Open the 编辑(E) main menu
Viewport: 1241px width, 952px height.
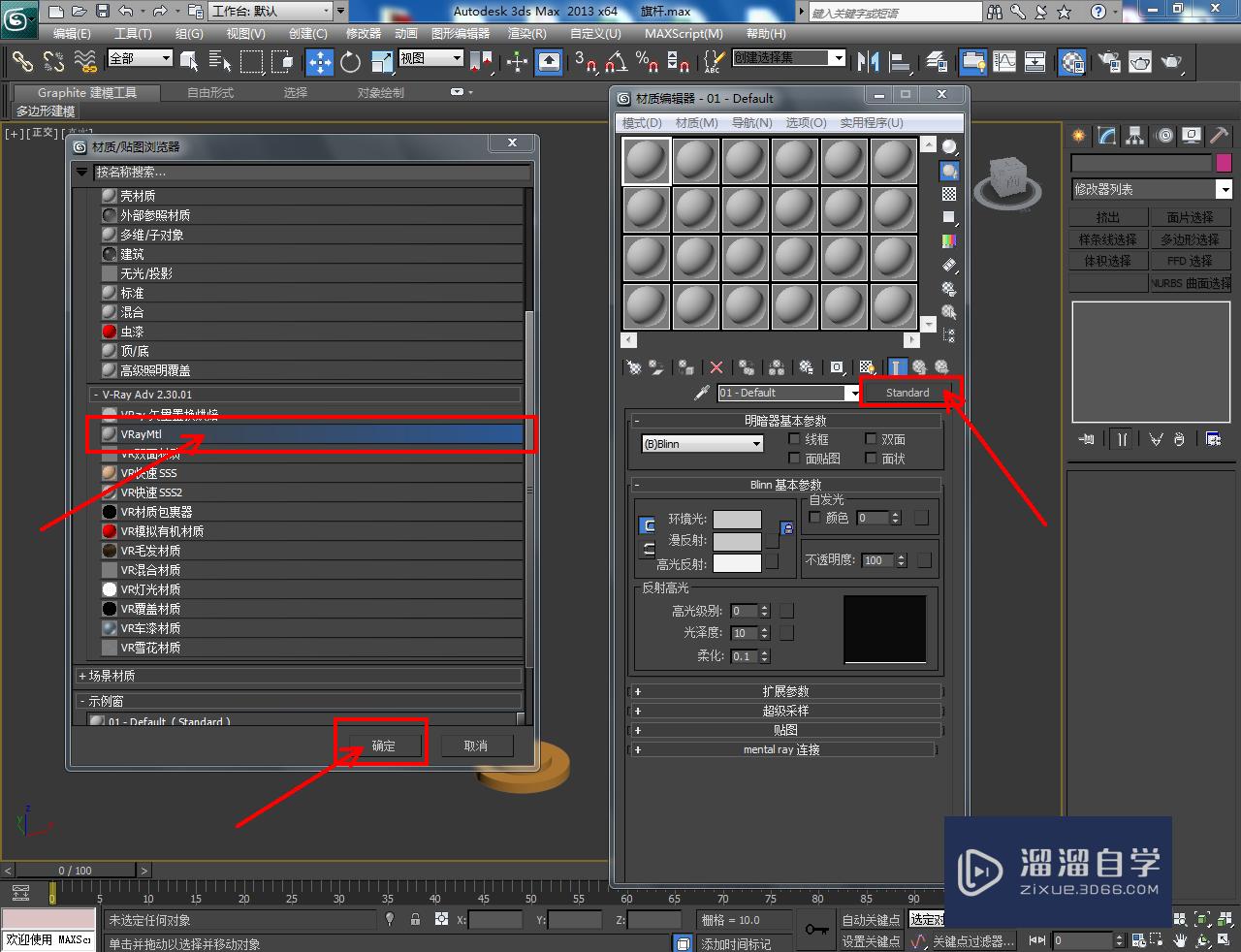[x=72, y=33]
